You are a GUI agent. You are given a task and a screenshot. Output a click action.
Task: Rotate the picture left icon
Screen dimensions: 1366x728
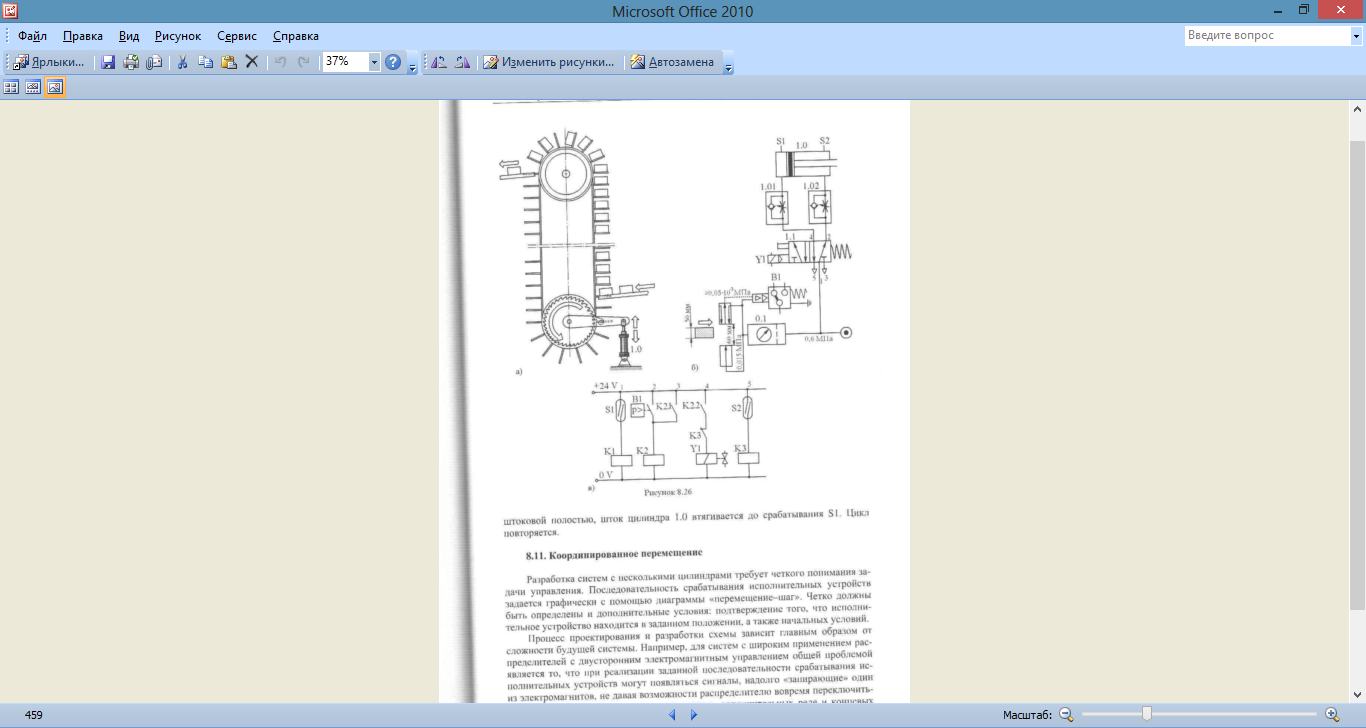click(439, 62)
